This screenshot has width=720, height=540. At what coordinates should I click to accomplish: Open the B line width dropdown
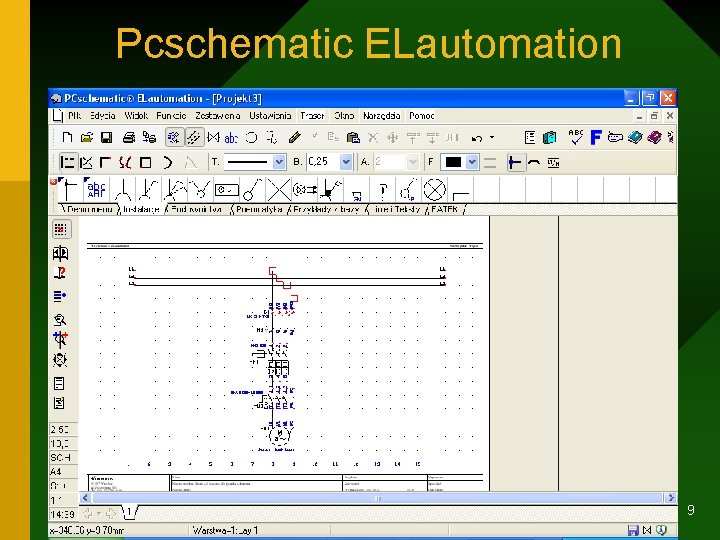346,162
